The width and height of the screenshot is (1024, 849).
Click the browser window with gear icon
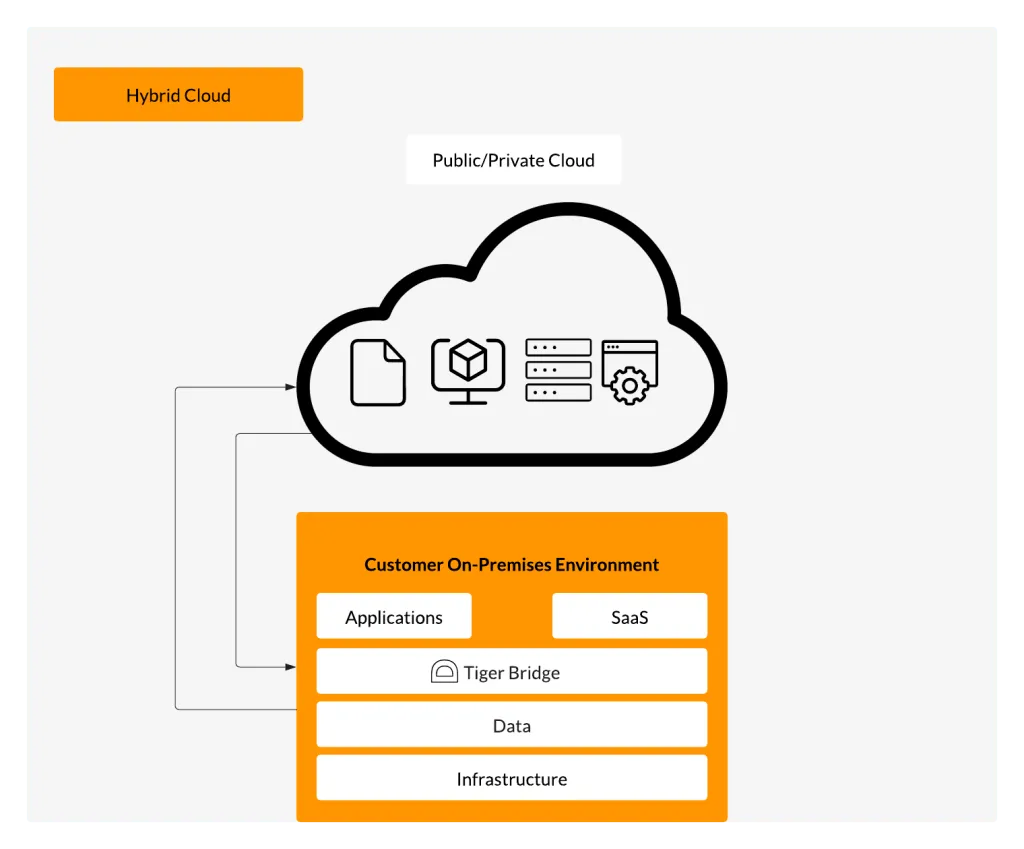click(x=630, y=372)
